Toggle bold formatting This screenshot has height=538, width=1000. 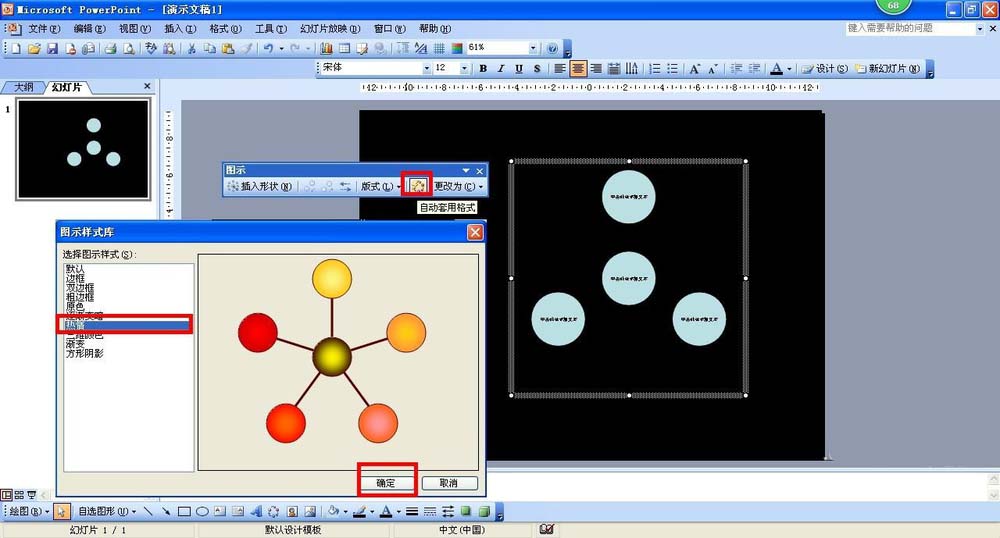(x=483, y=68)
